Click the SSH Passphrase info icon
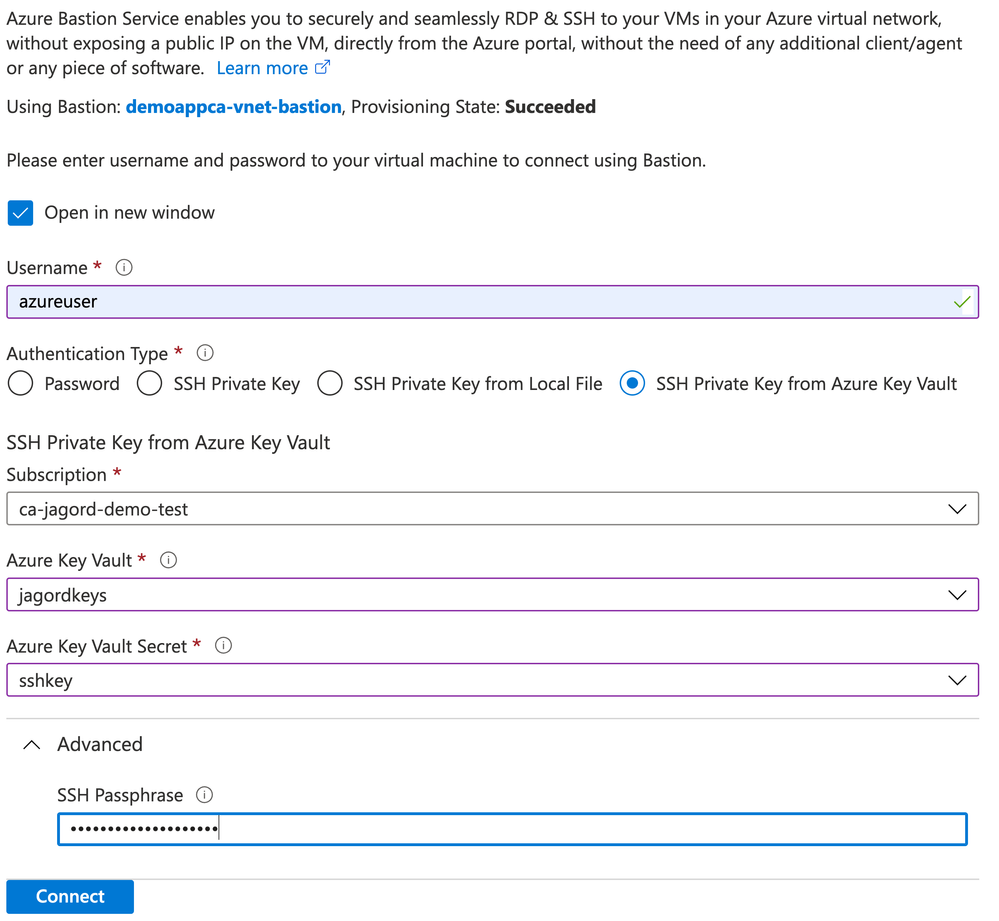This screenshot has width=999, height=921. tap(205, 795)
